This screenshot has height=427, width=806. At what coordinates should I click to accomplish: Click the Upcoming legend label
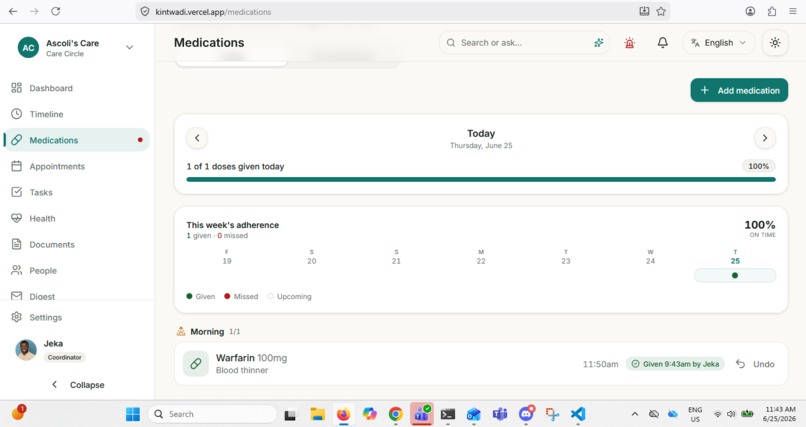point(294,296)
